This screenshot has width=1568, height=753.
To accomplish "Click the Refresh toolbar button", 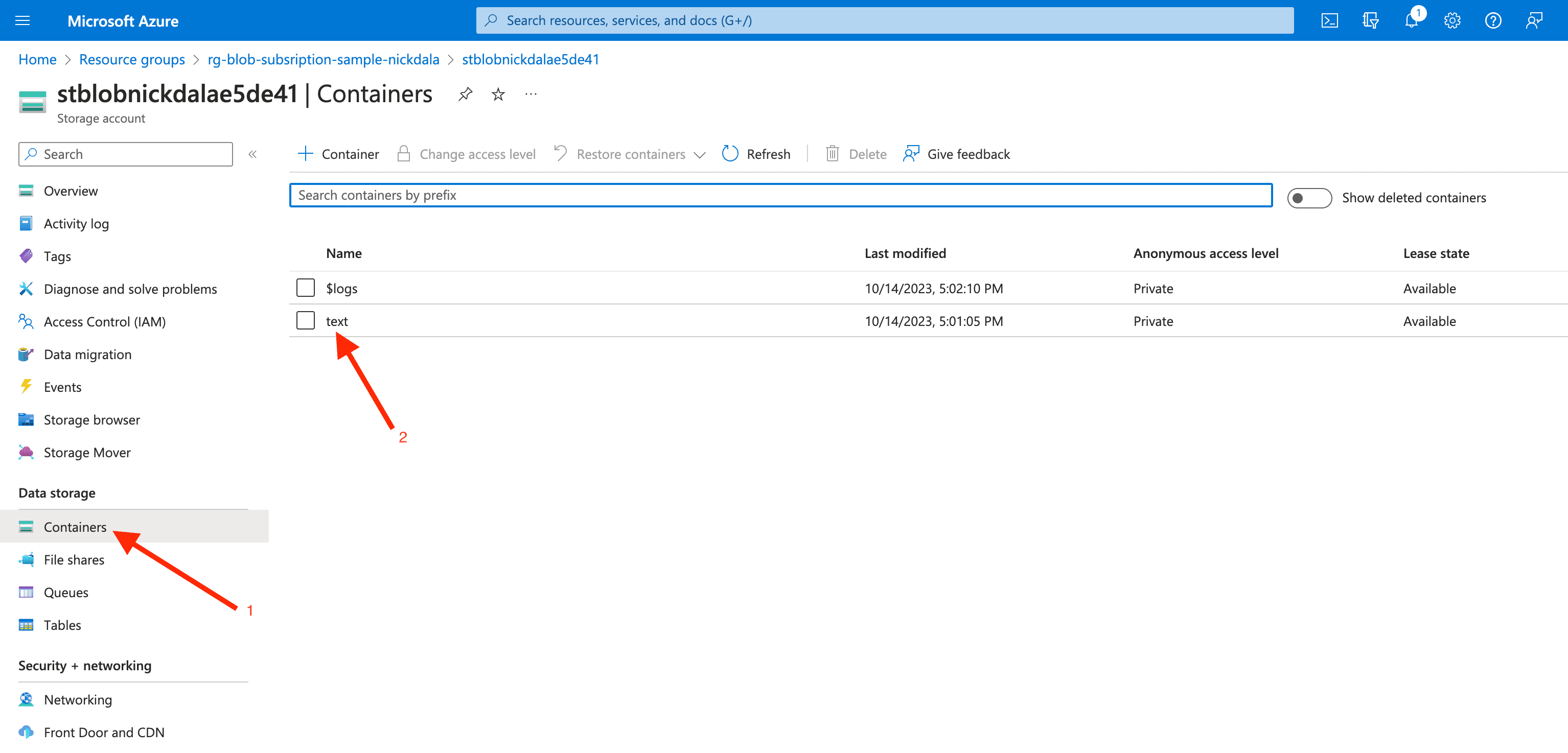I will (x=756, y=154).
